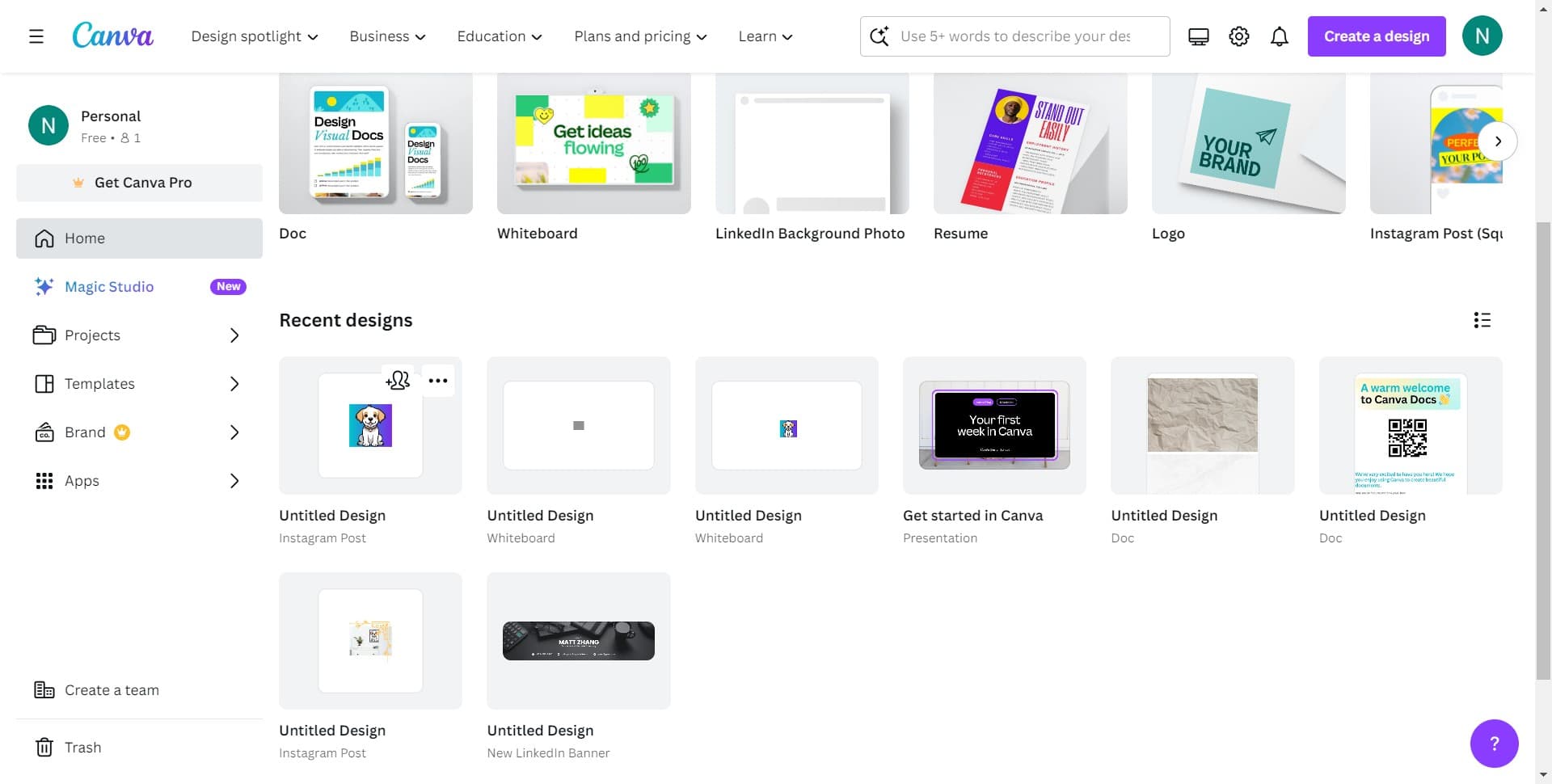Expand the Learn menu
The width and height of the screenshot is (1552, 784).
tap(765, 36)
